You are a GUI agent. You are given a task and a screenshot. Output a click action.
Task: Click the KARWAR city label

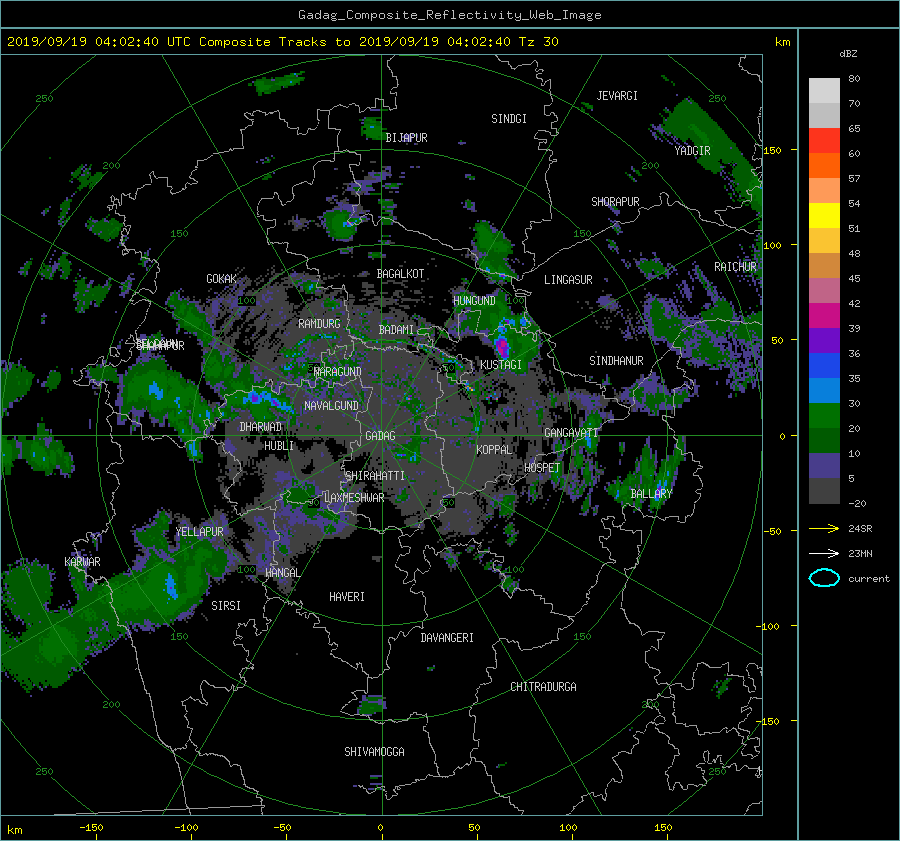tap(82, 562)
